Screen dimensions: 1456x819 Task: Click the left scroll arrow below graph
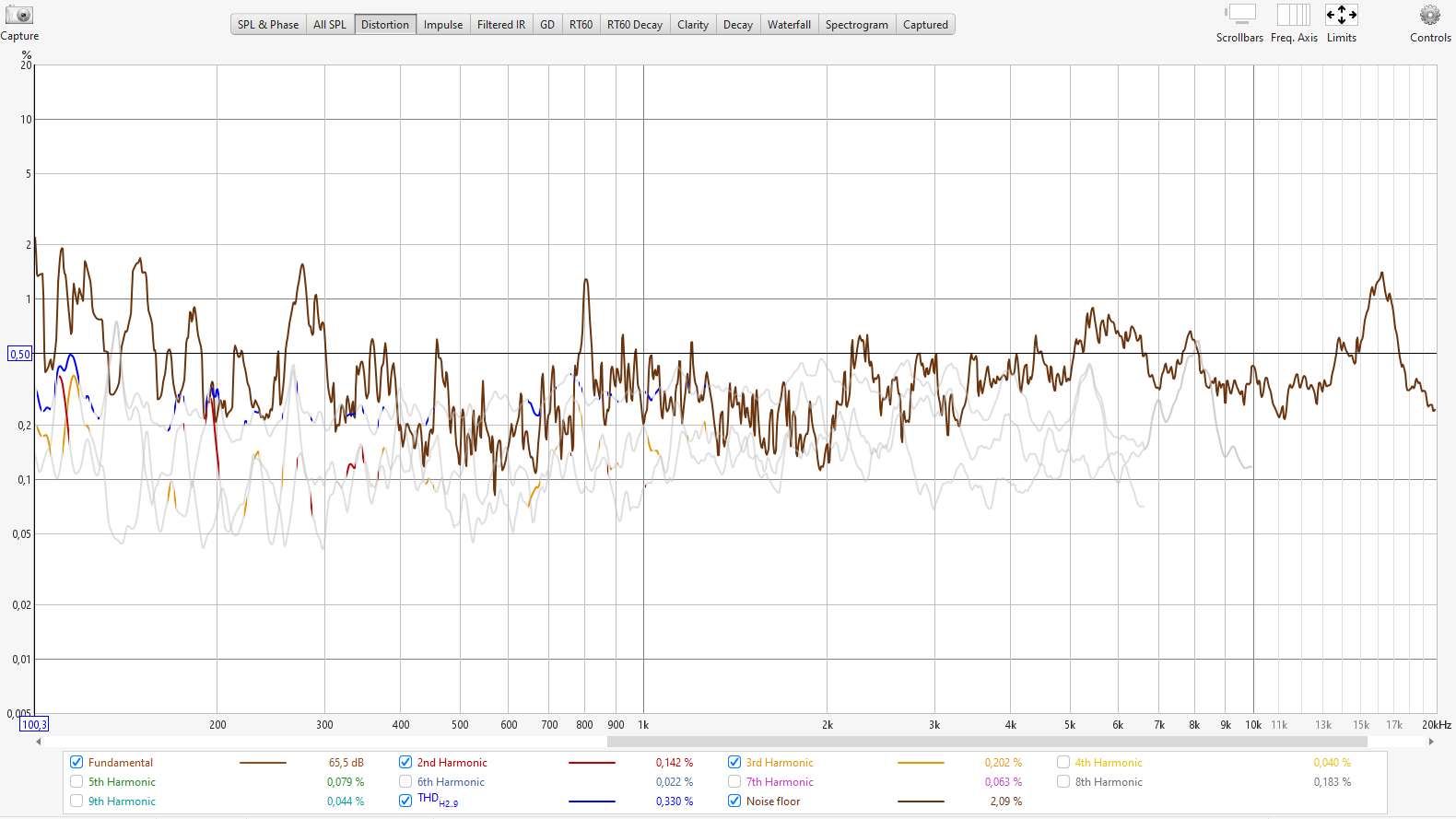pos(38,742)
